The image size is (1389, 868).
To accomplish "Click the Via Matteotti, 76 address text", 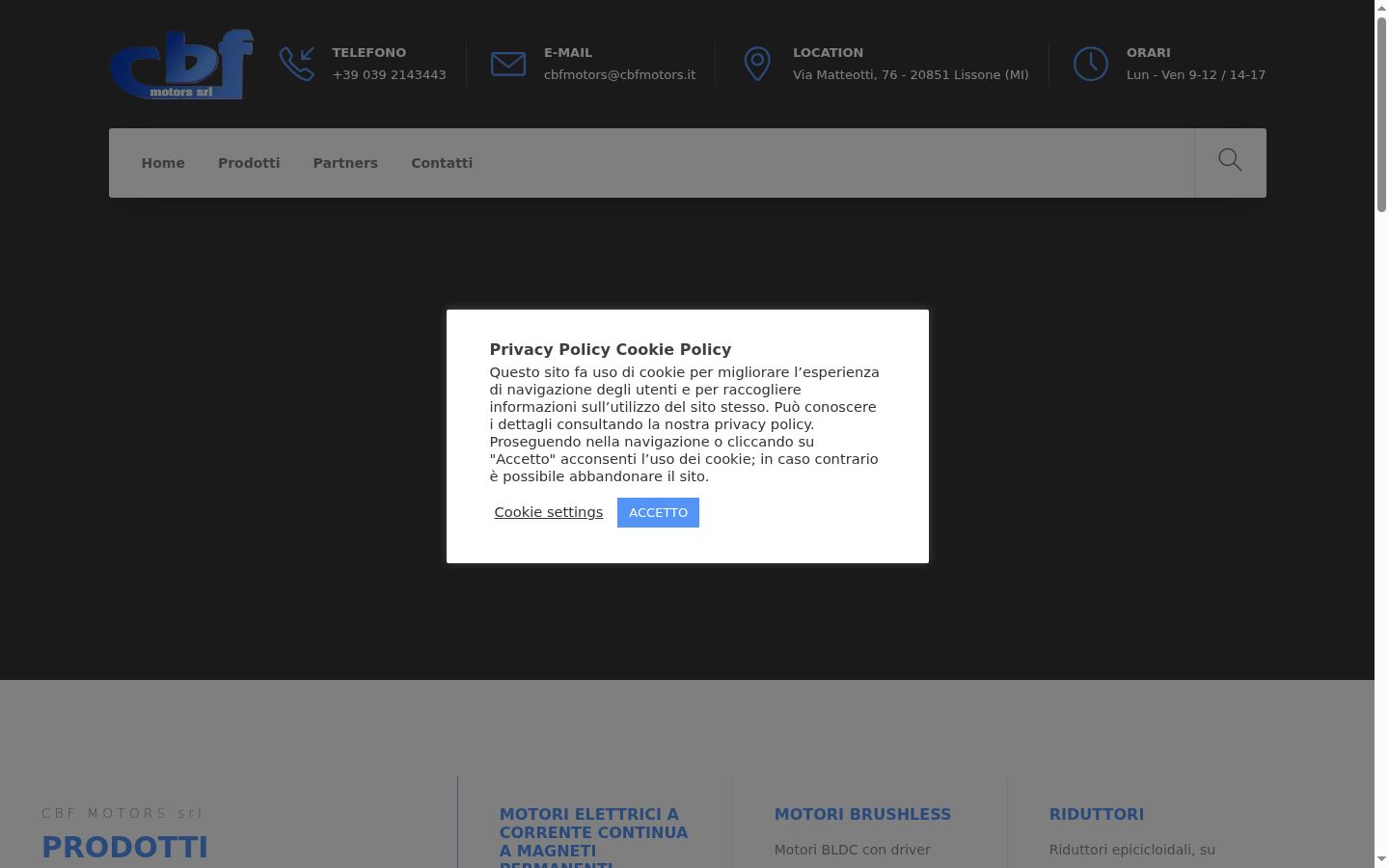I will 911,74.
